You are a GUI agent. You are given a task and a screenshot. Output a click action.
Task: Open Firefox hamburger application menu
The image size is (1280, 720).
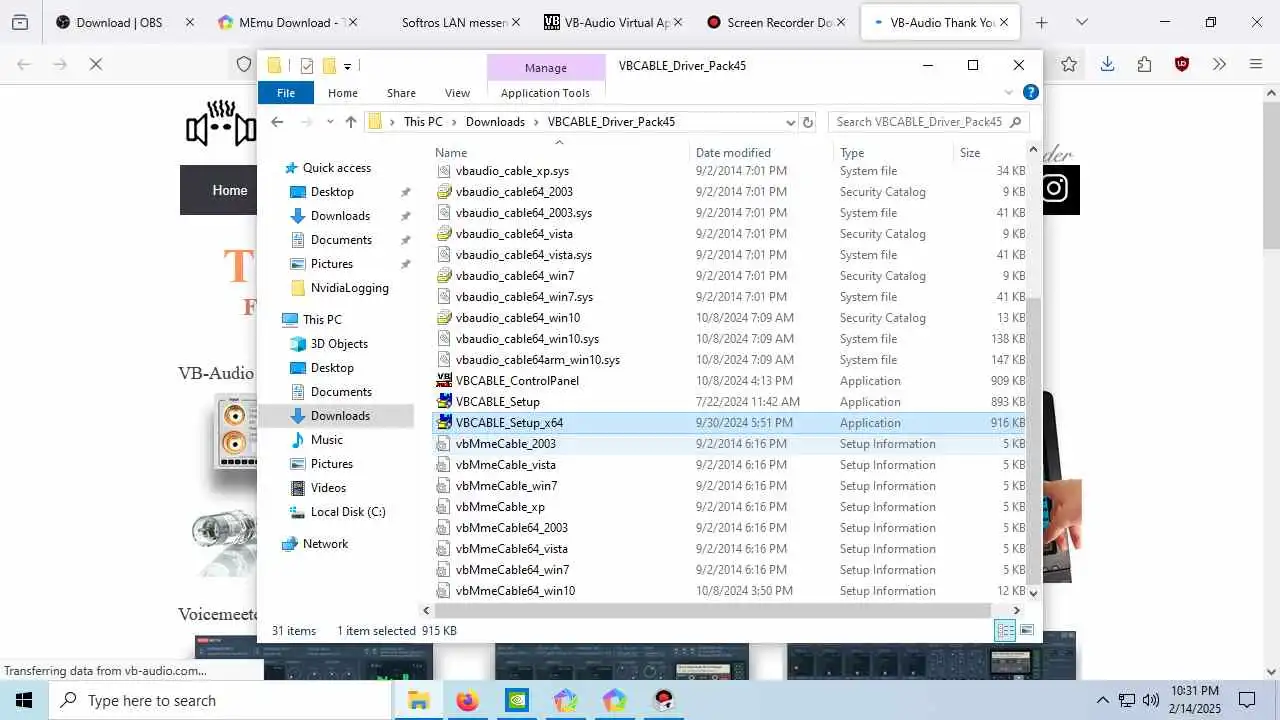1256,64
